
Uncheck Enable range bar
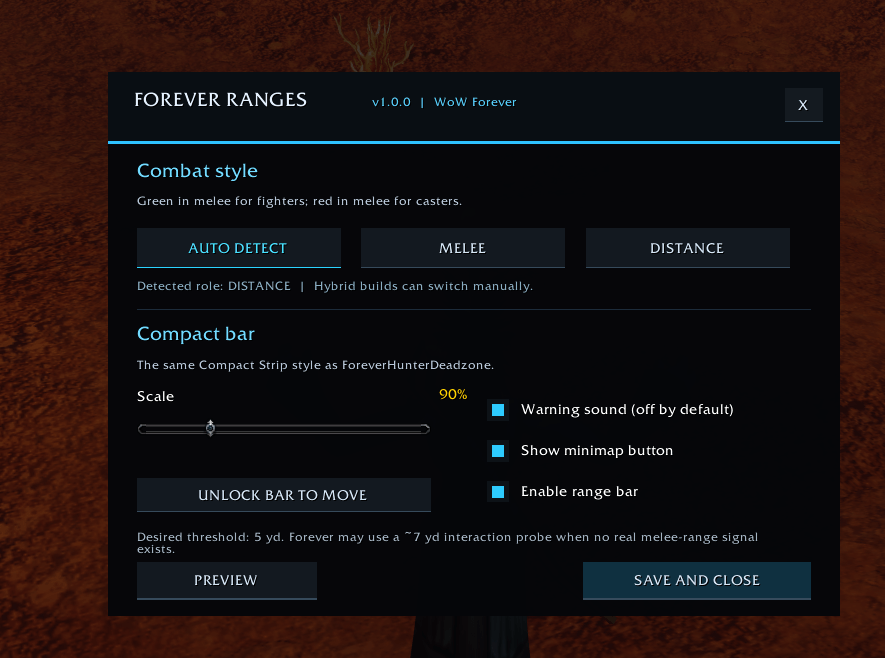(x=498, y=492)
